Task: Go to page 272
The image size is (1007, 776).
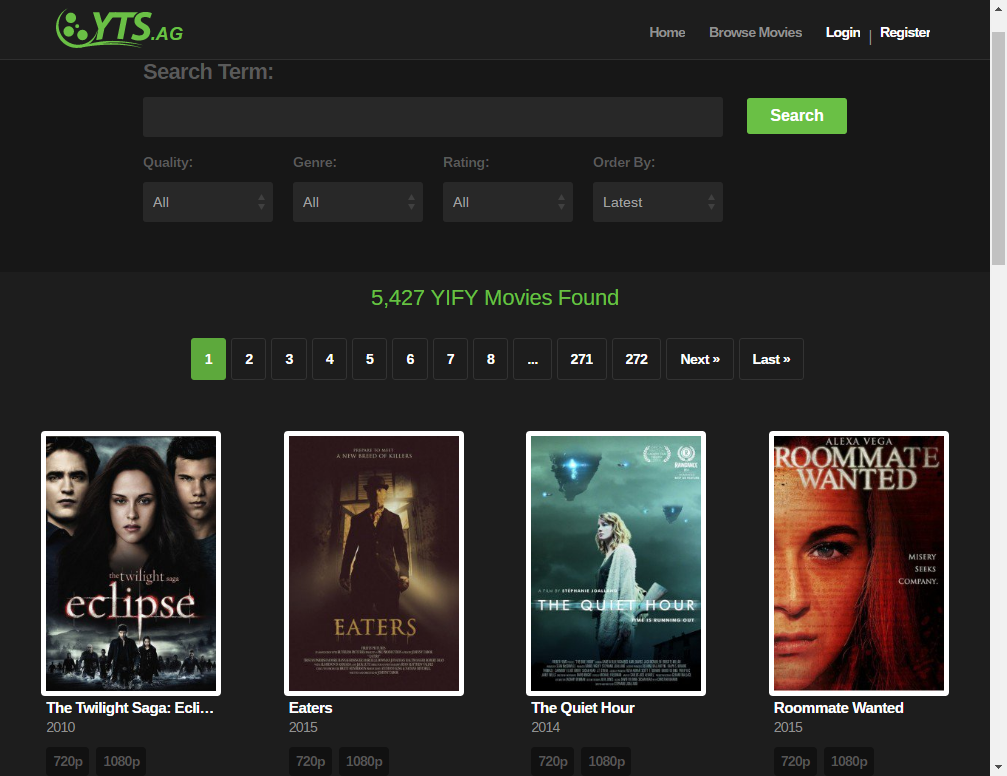Action: point(636,359)
